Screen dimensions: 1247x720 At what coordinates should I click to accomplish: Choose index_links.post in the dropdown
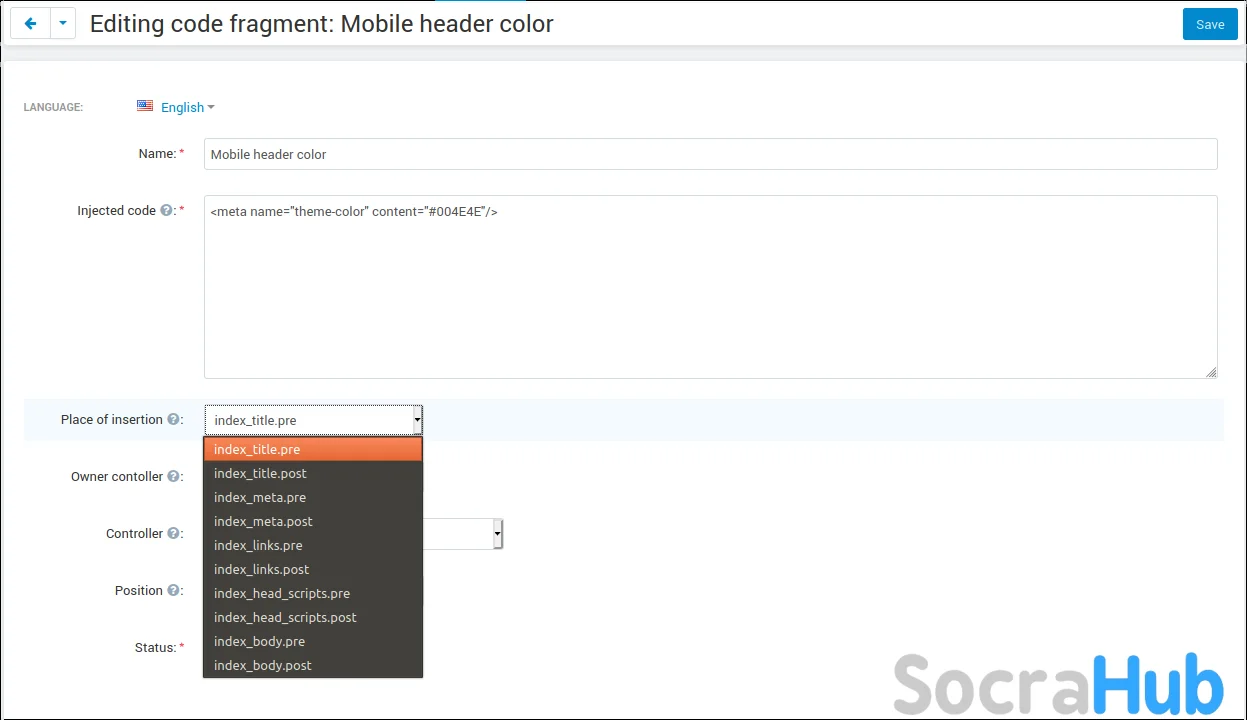tap(261, 569)
